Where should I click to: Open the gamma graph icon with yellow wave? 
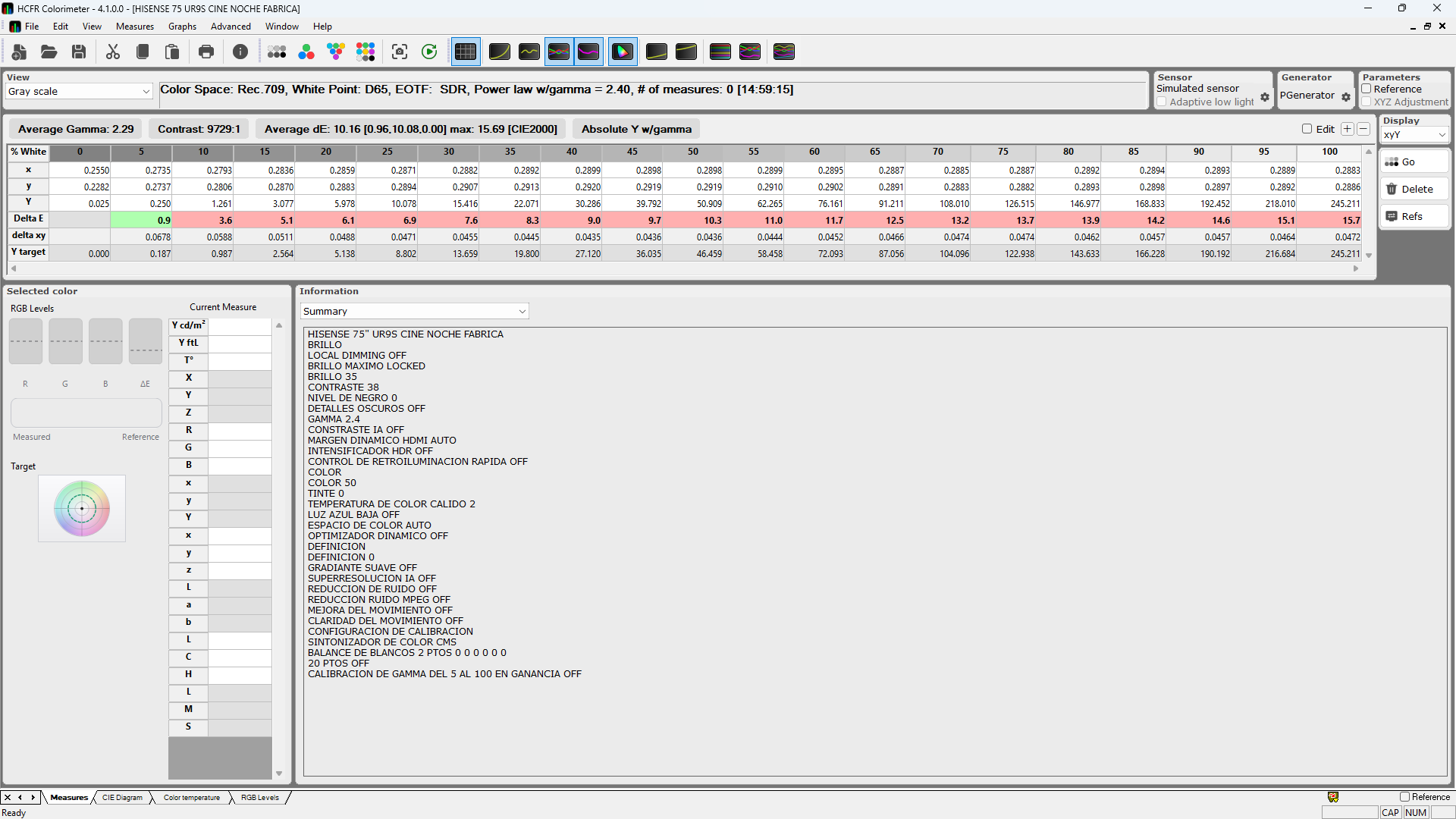529,52
